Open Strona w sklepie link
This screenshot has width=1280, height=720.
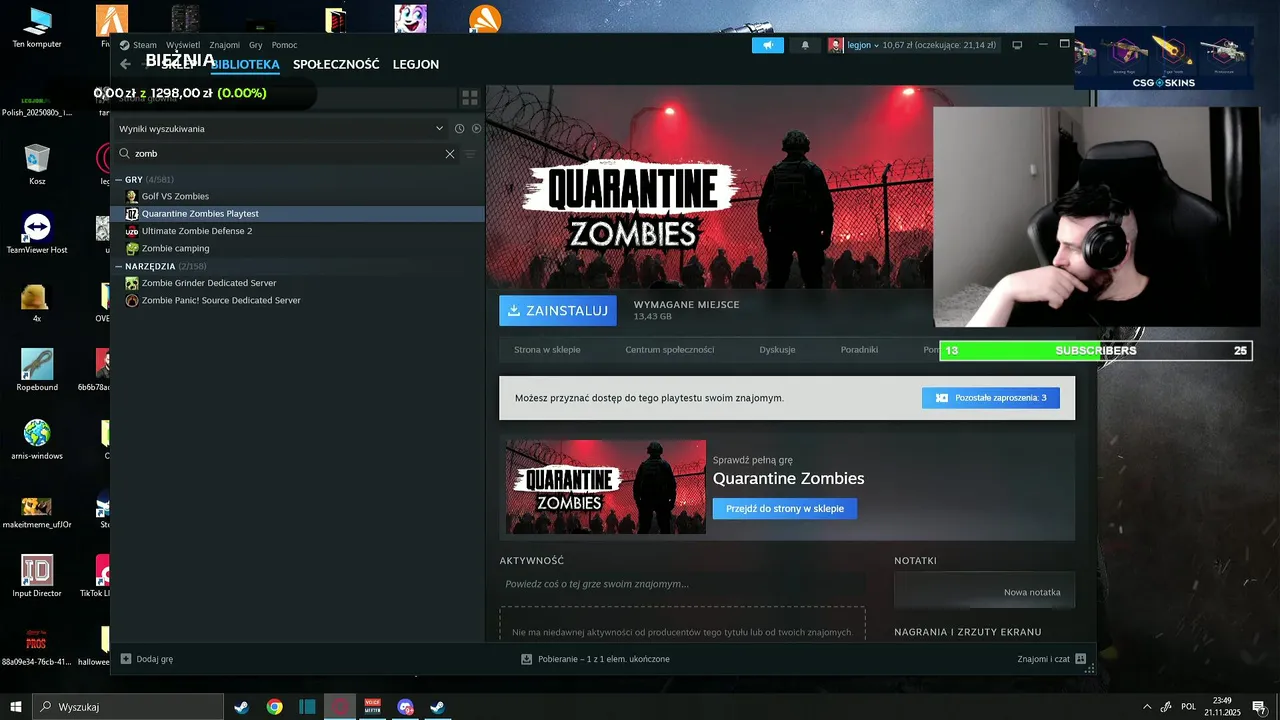click(x=547, y=350)
